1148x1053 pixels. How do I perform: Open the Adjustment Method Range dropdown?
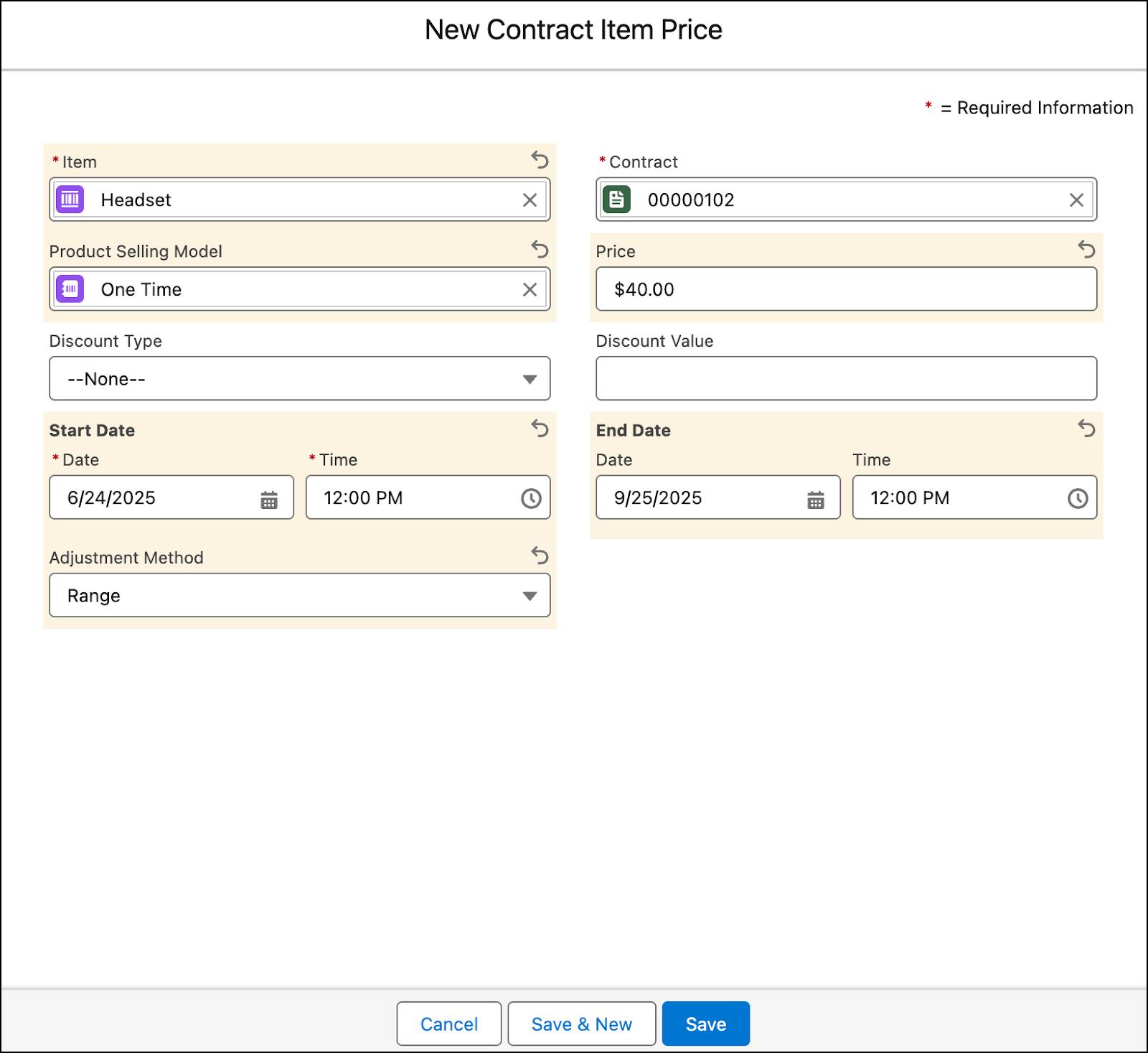[300, 595]
